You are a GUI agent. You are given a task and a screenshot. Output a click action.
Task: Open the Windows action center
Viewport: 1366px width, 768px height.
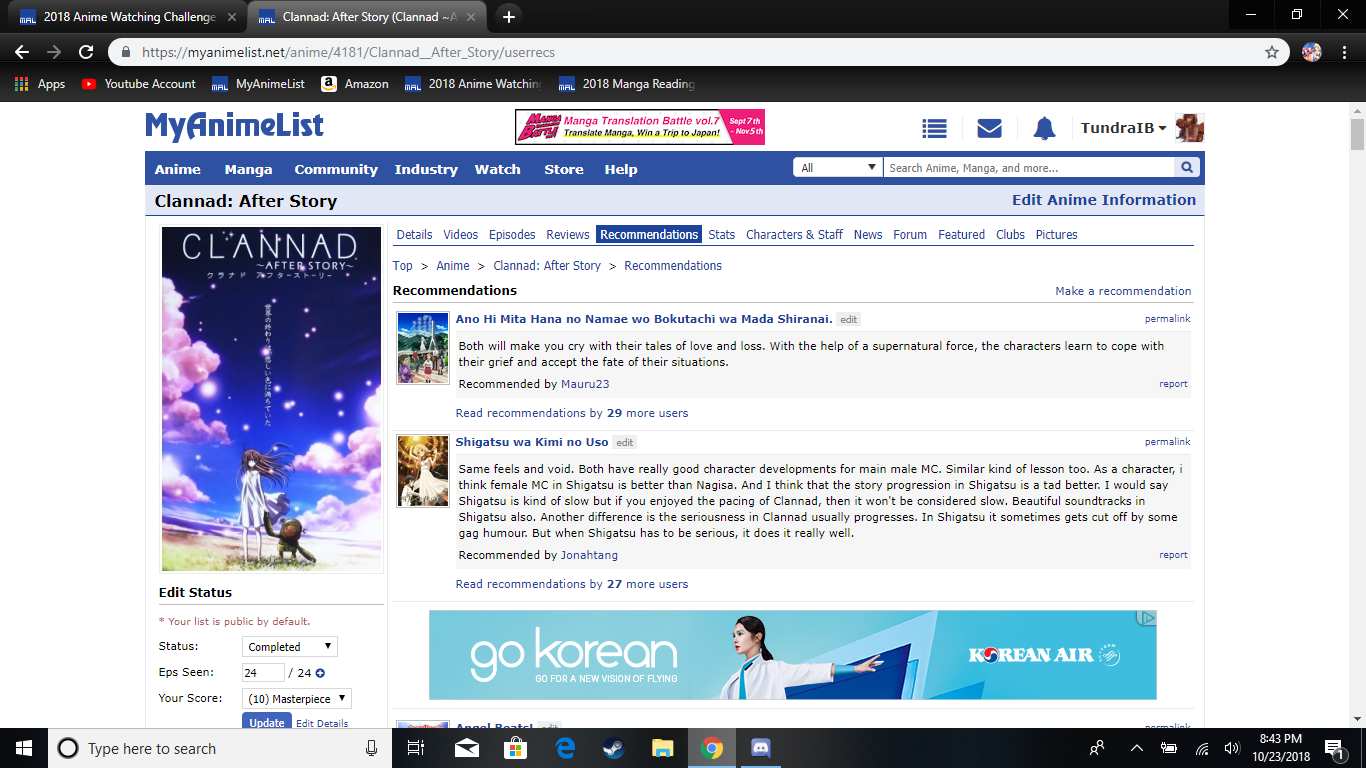(1334, 748)
